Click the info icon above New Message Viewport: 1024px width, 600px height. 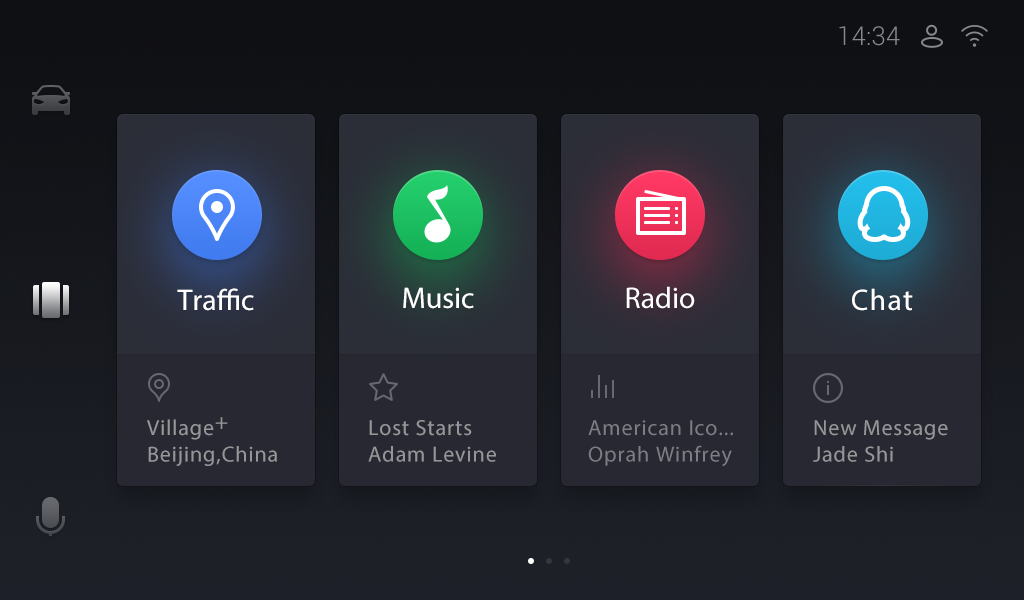pyautogui.click(x=827, y=388)
